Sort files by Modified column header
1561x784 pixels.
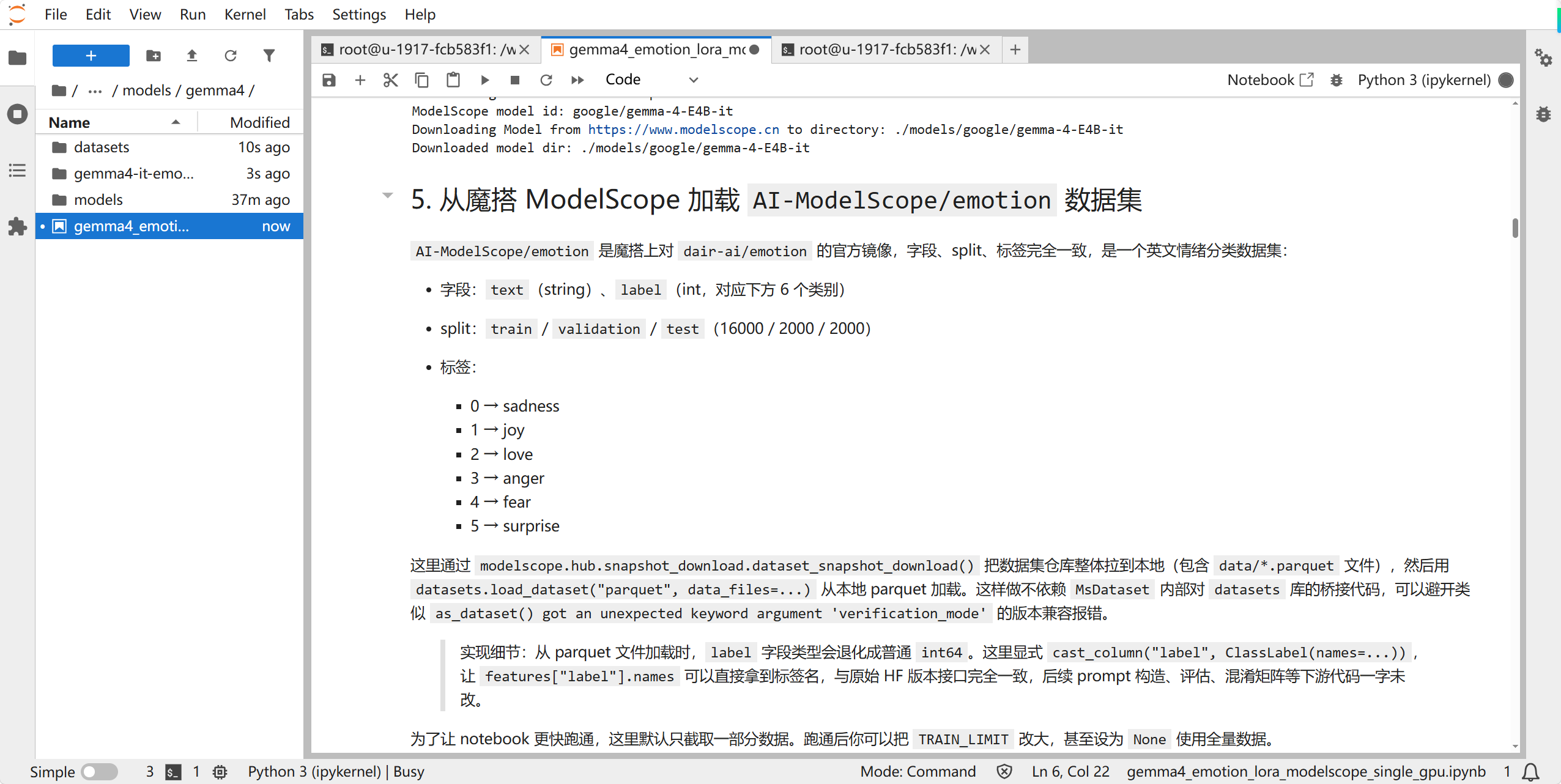251,122
